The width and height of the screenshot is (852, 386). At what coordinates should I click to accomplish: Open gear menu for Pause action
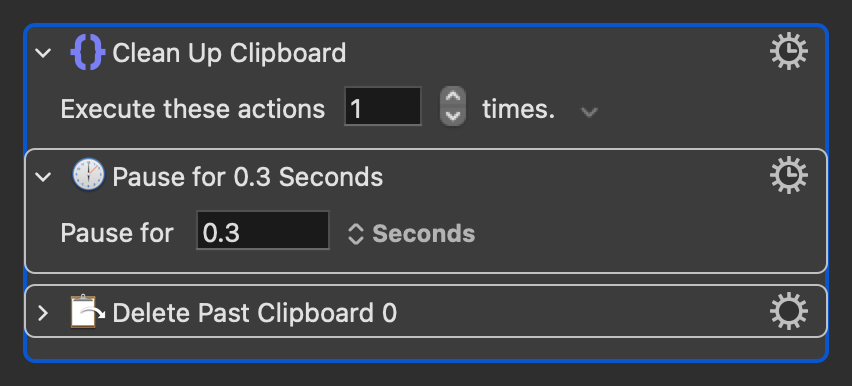pyautogui.click(x=788, y=176)
